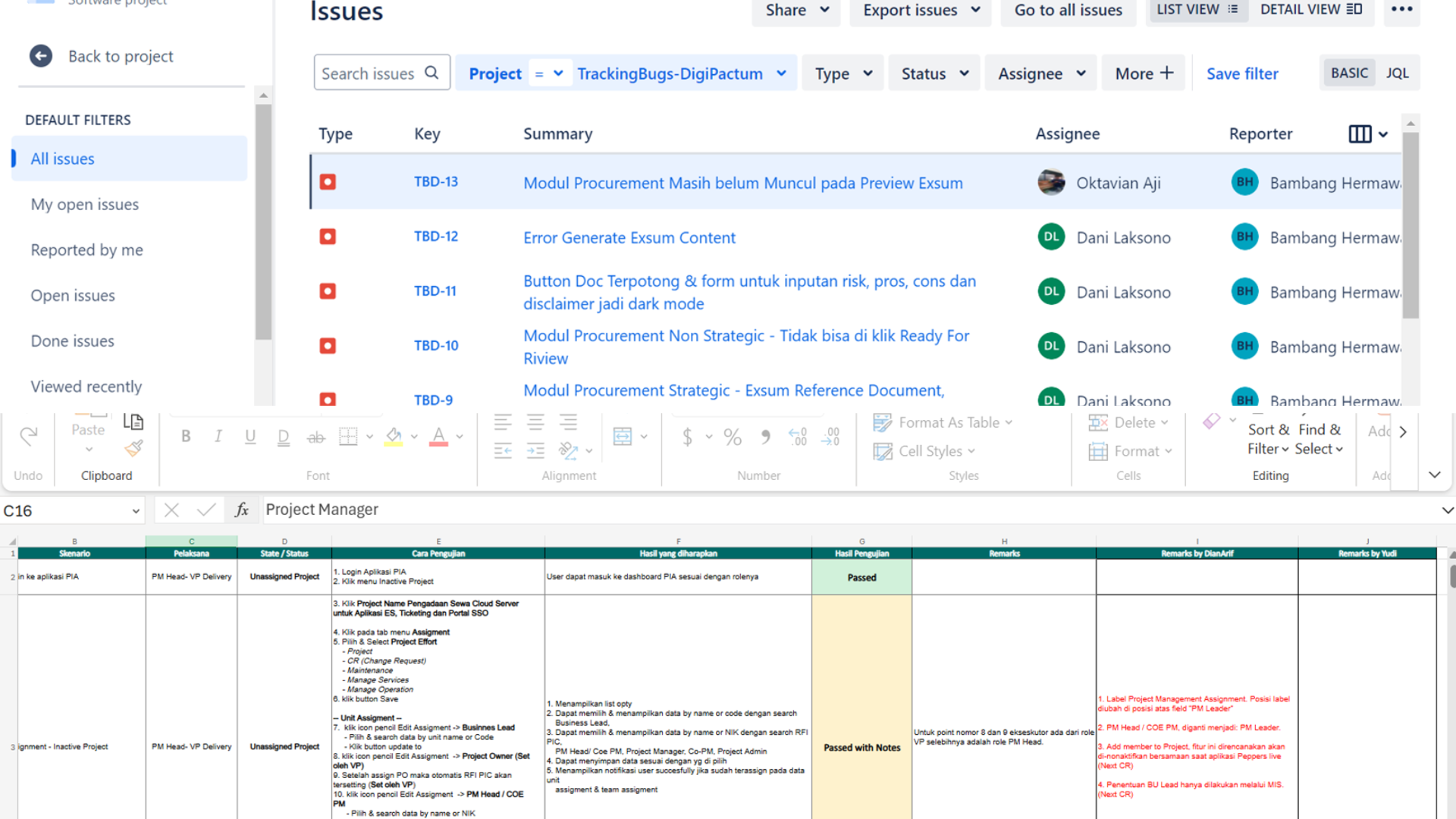Screen dimensions: 1456x819
Task: Click the Save filter link
Action: click(x=1242, y=74)
